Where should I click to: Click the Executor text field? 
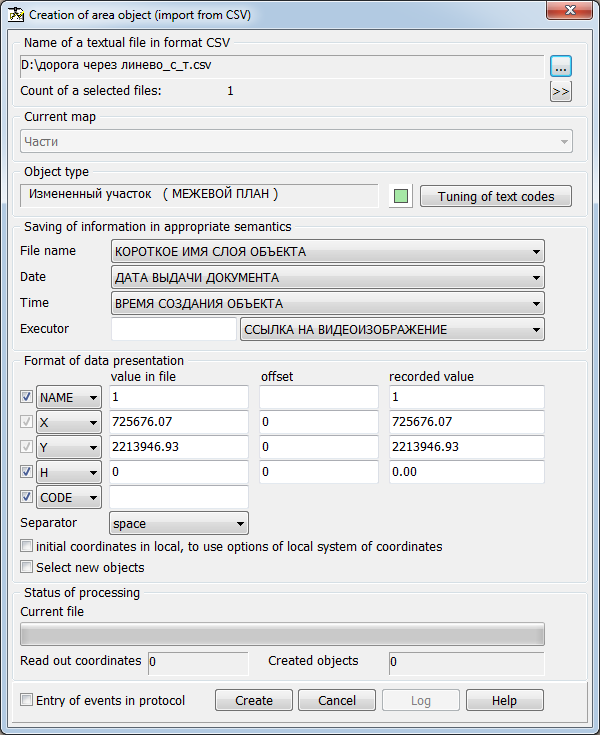pyautogui.click(x=174, y=329)
